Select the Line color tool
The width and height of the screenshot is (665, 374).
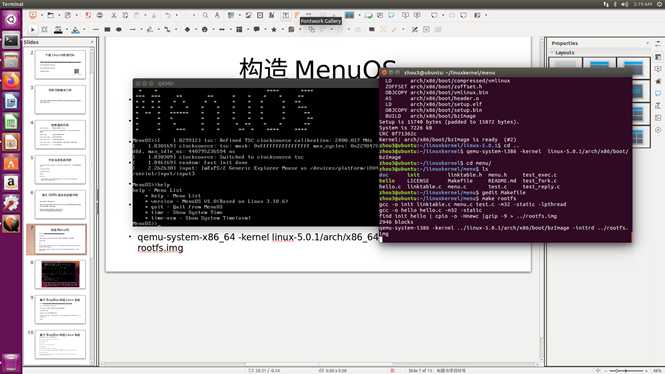tap(58, 30)
